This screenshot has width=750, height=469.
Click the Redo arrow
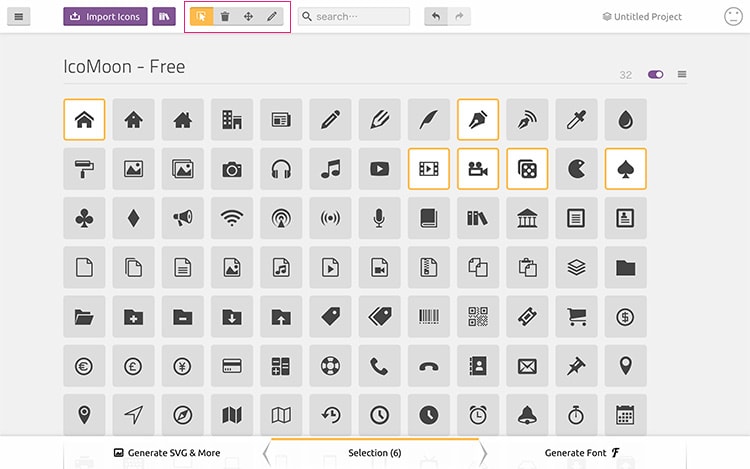click(x=459, y=17)
